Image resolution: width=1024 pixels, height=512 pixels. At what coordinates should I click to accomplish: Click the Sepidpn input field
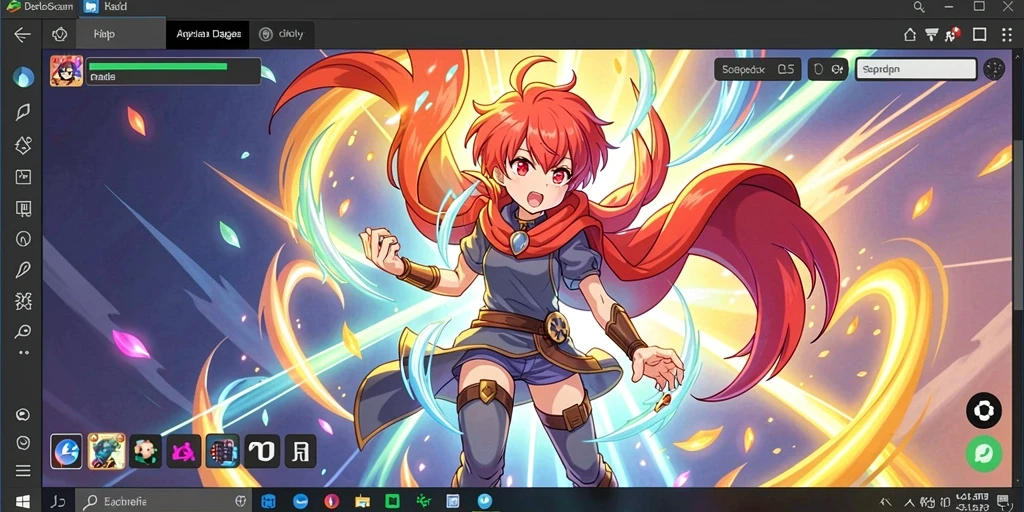pos(916,69)
